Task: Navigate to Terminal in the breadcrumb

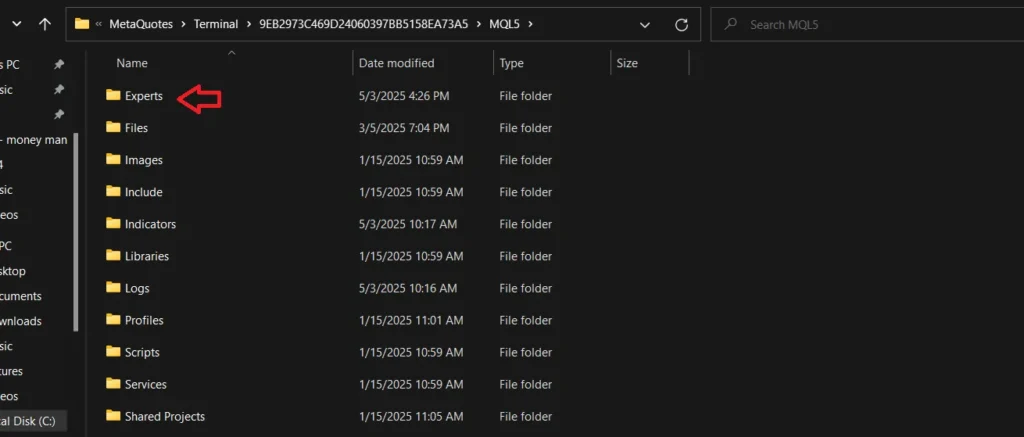Action: click(x=216, y=25)
